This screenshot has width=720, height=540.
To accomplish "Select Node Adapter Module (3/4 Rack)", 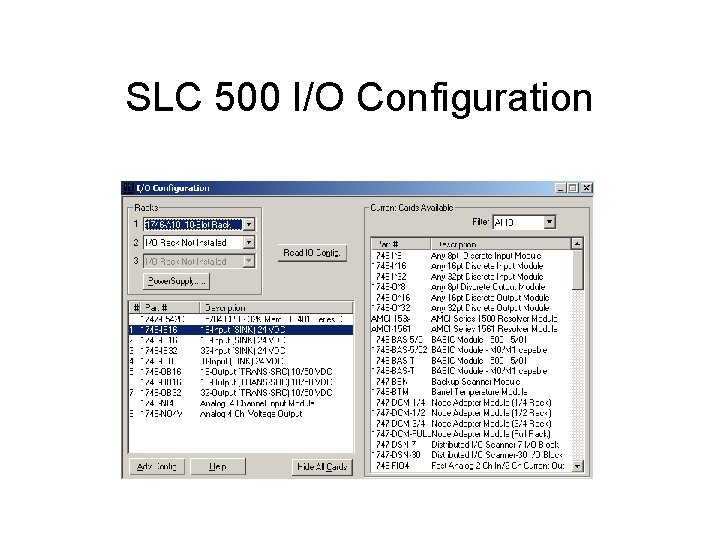I will [471, 424].
